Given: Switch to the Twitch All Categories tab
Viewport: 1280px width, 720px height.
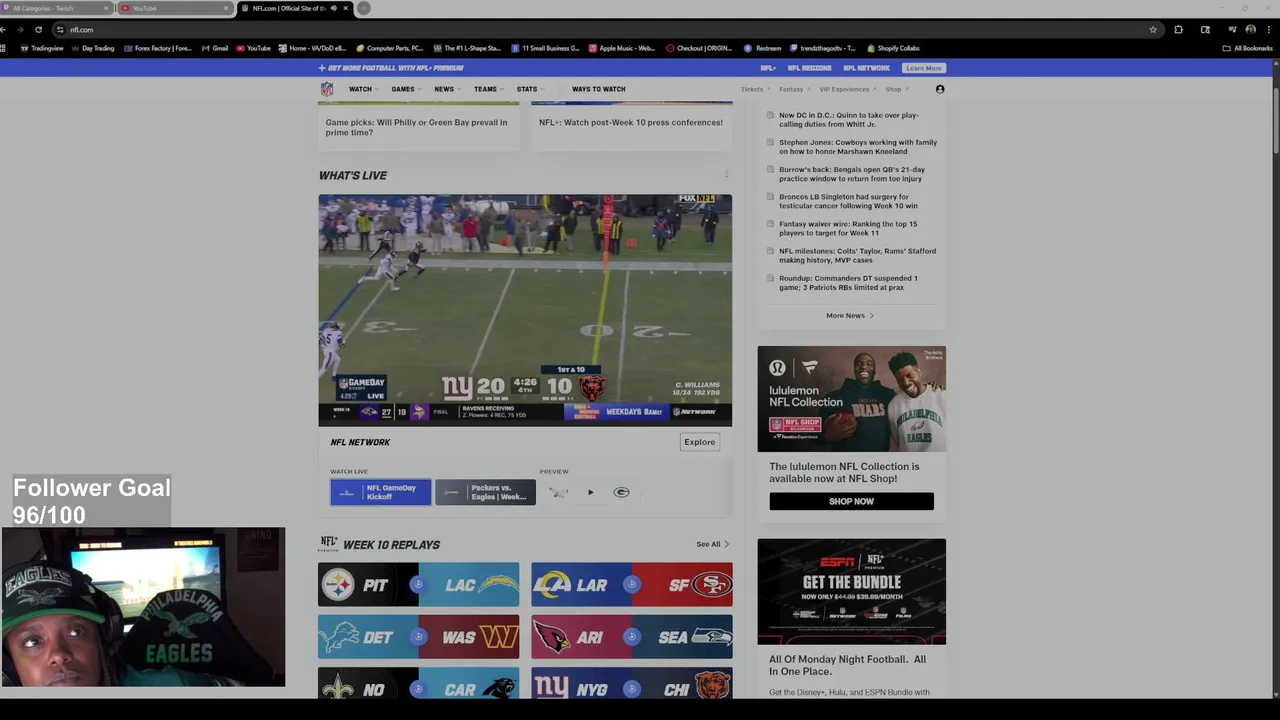Looking at the screenshot, I should pos(55,8).
